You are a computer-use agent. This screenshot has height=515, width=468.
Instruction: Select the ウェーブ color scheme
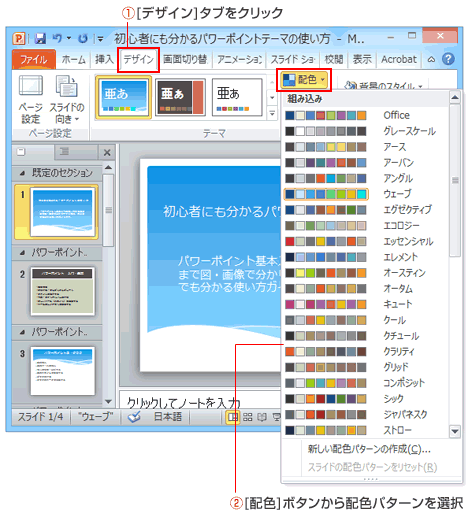pyautogui.click(x=365, y=194)
